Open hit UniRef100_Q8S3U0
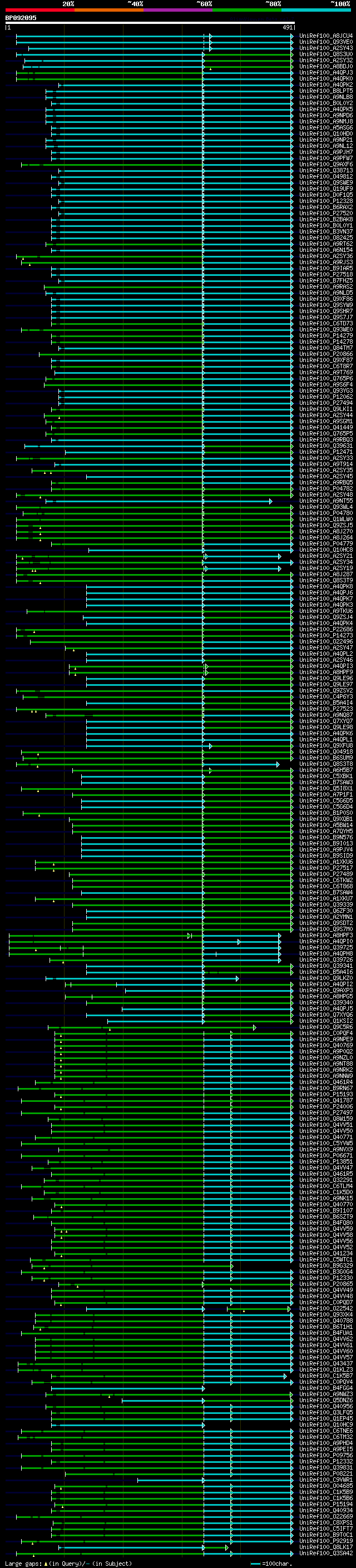 point(326,54)
